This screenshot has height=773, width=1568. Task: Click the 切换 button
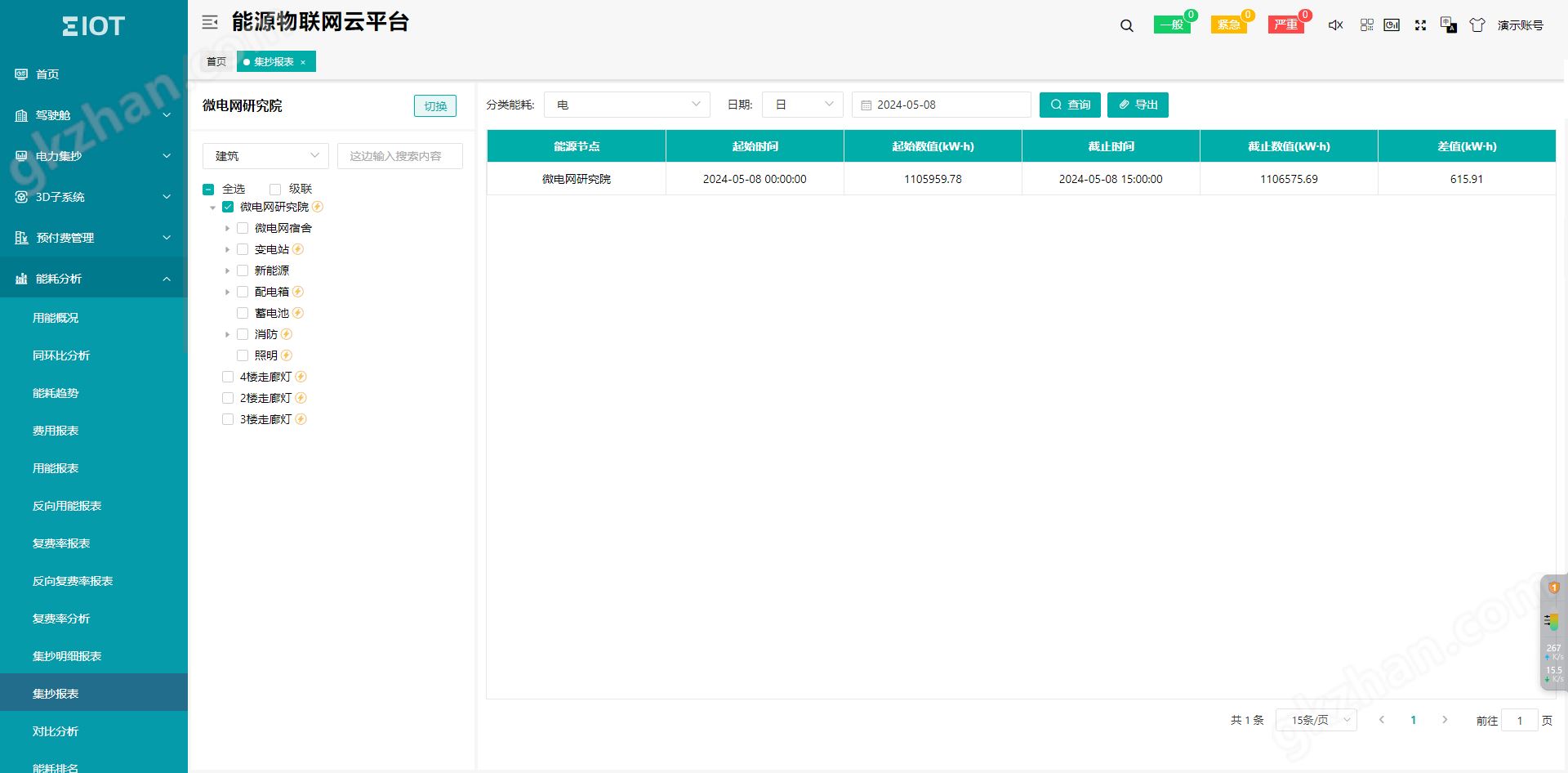point(435,106)
